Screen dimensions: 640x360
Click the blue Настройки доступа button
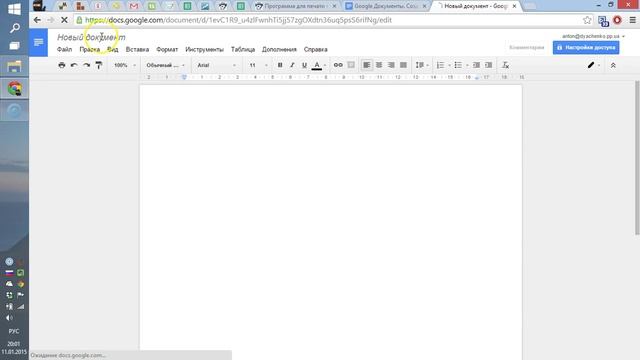(586, 48)
